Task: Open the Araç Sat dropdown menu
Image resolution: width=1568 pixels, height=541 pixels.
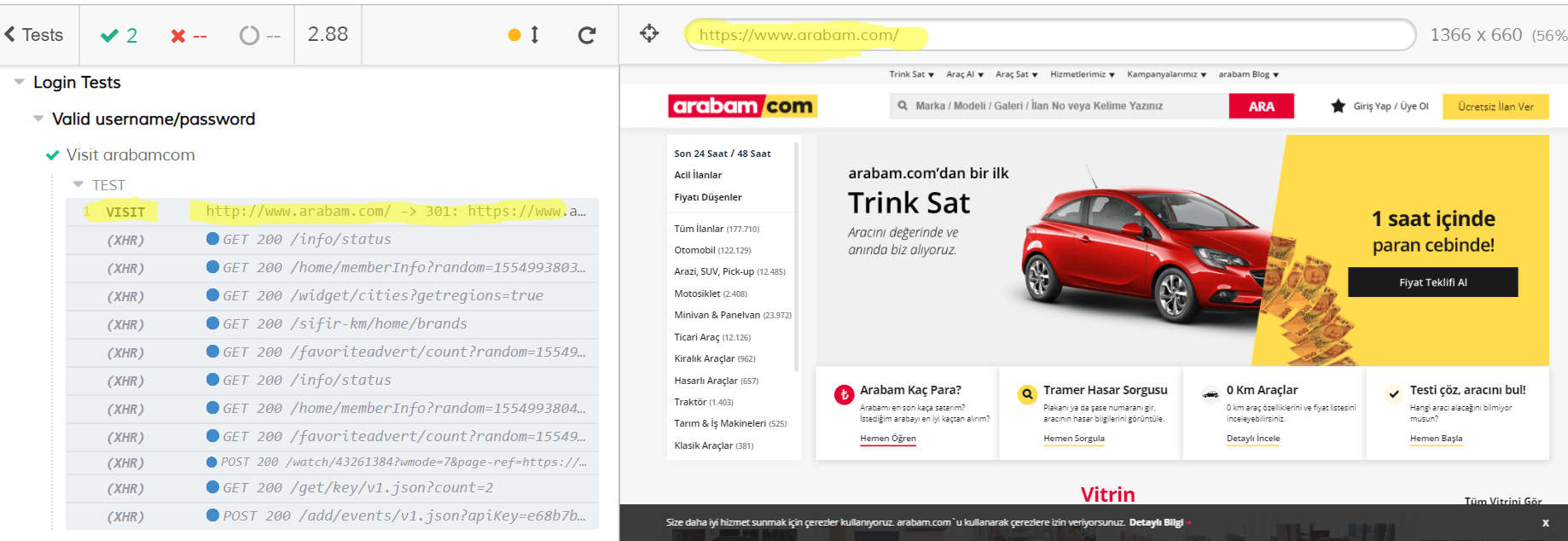Action: [1016, 74]
